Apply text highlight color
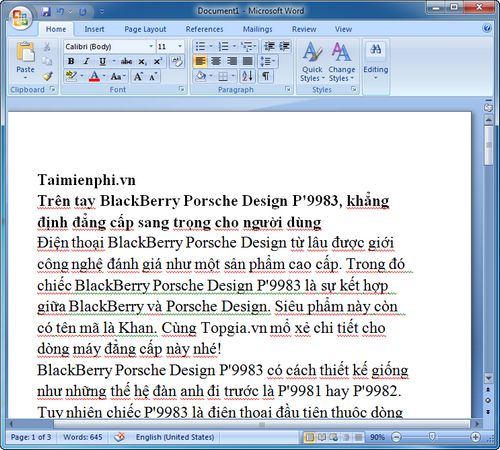The width and height of the screenshot is (500, 450). tap(71, 76)
